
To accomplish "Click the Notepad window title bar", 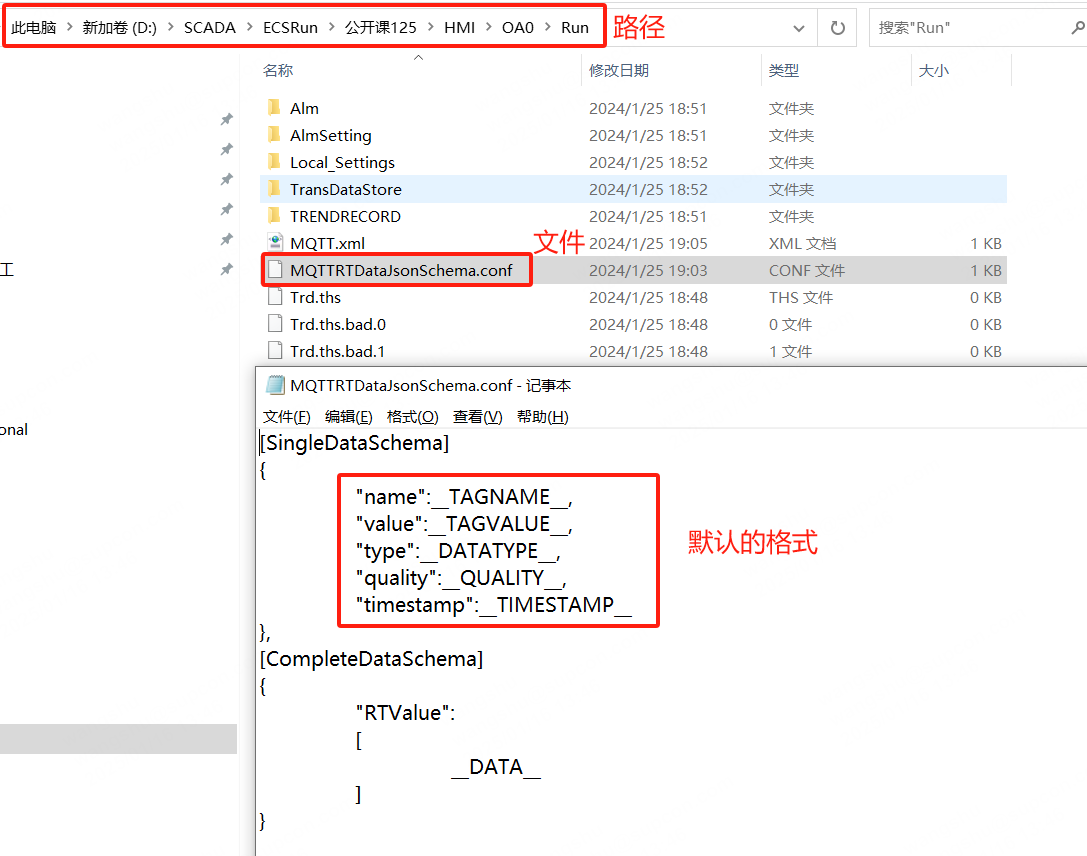I will [x=671, y=385].
